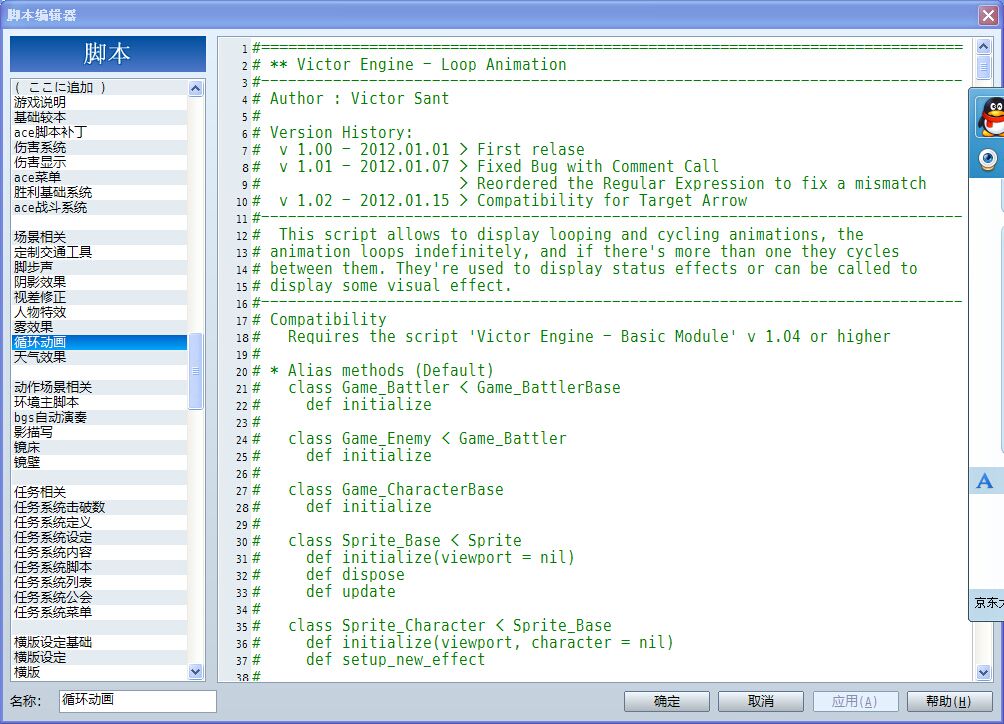
Task: Select highlighted script 循环动画
Action: (x=100, y=342)
